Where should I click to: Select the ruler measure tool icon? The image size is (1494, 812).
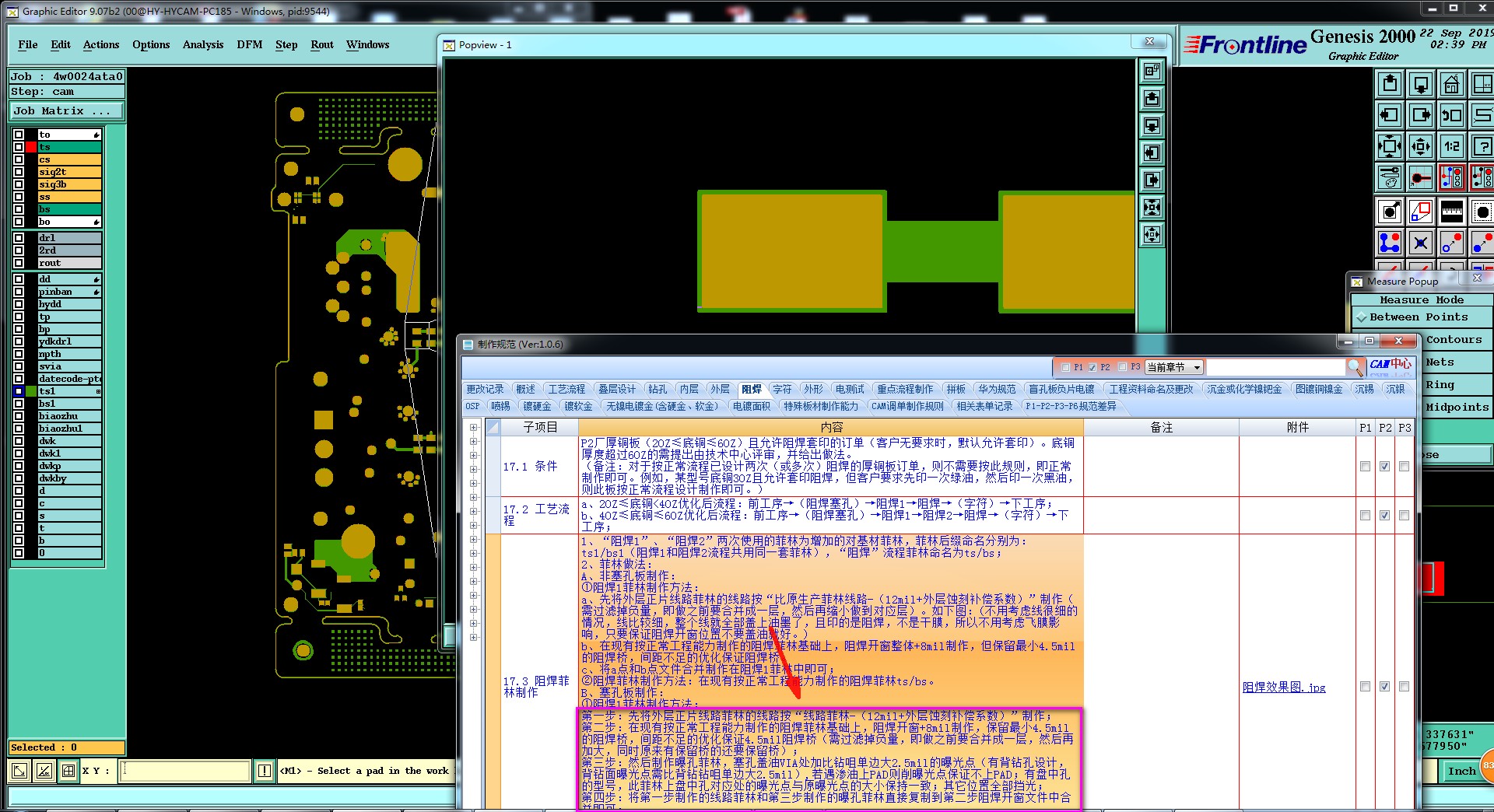[1451, 212]
